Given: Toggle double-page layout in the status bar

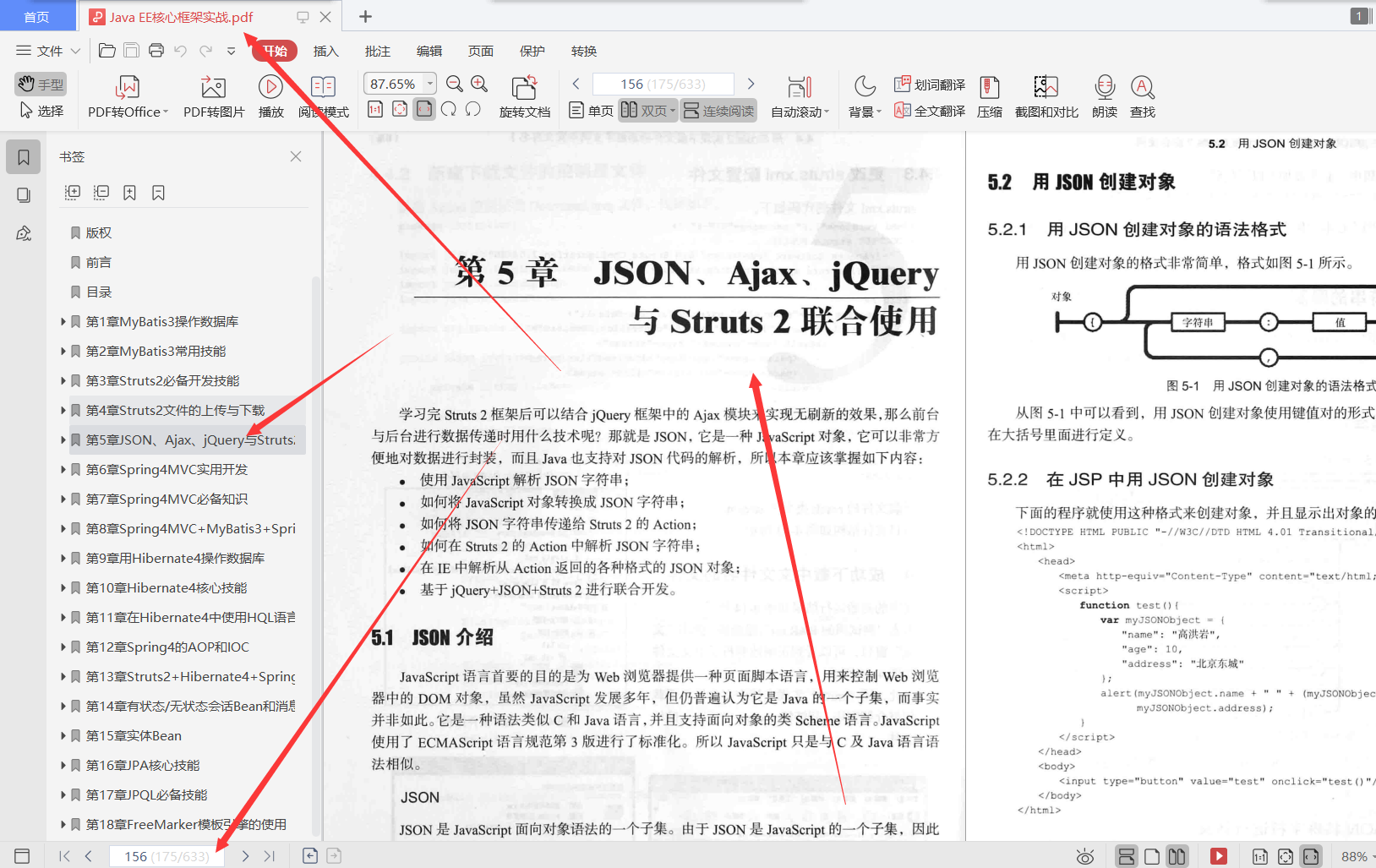Looking at the screenshot, I should click(x=1177, y=856).
